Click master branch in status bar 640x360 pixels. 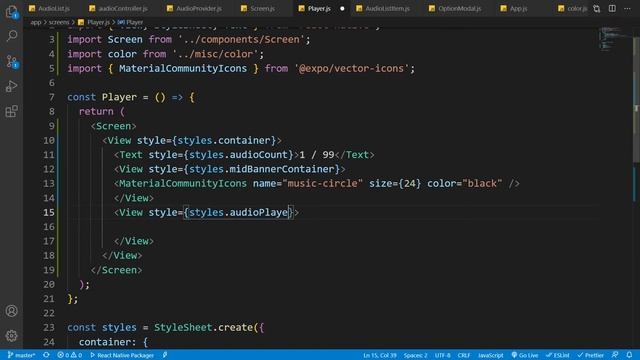(21, 355)
